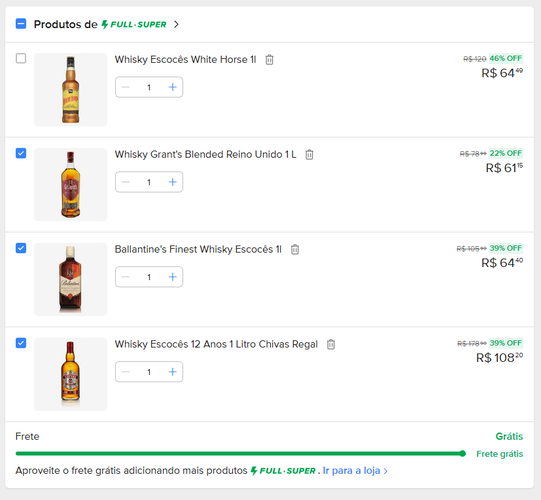
Task: Add one more Grant's Blended using plus
Action: (173, 182)
